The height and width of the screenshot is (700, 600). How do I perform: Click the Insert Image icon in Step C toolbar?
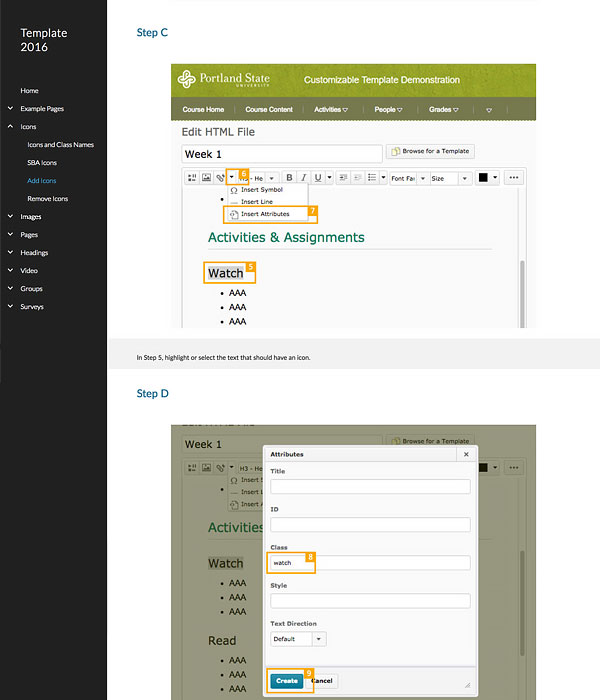[206, 178]
